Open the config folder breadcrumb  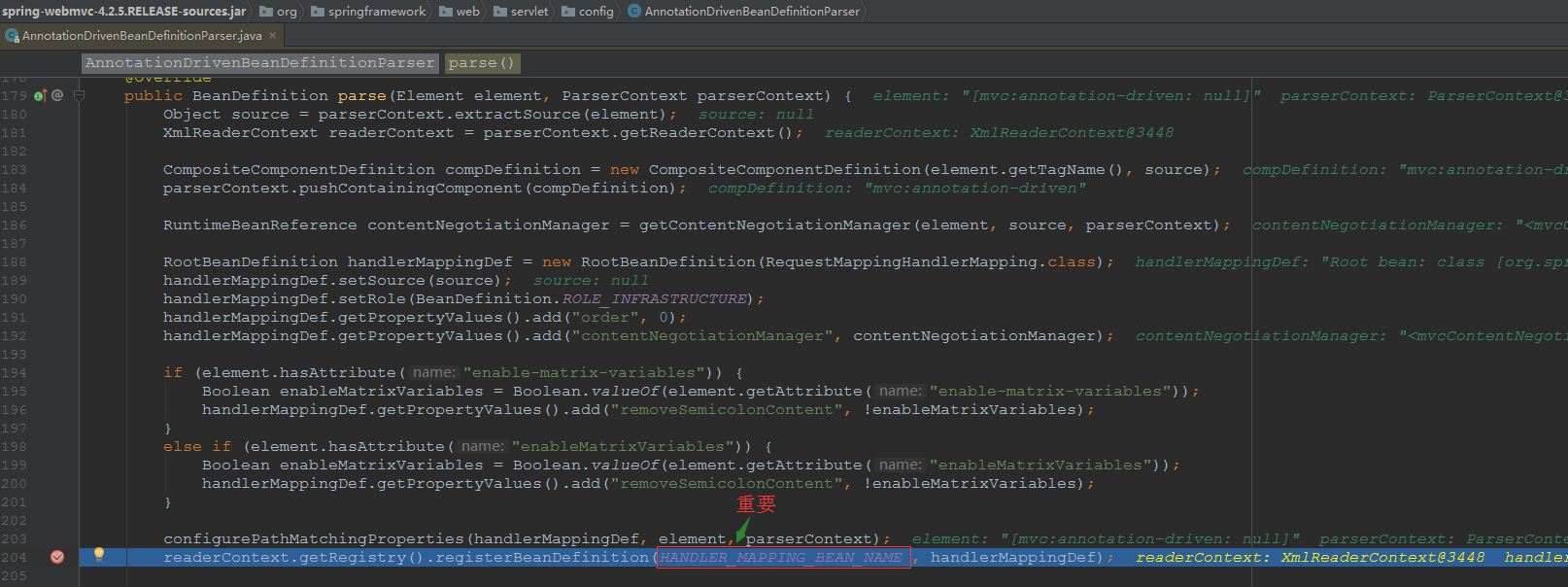pos(588,12)
